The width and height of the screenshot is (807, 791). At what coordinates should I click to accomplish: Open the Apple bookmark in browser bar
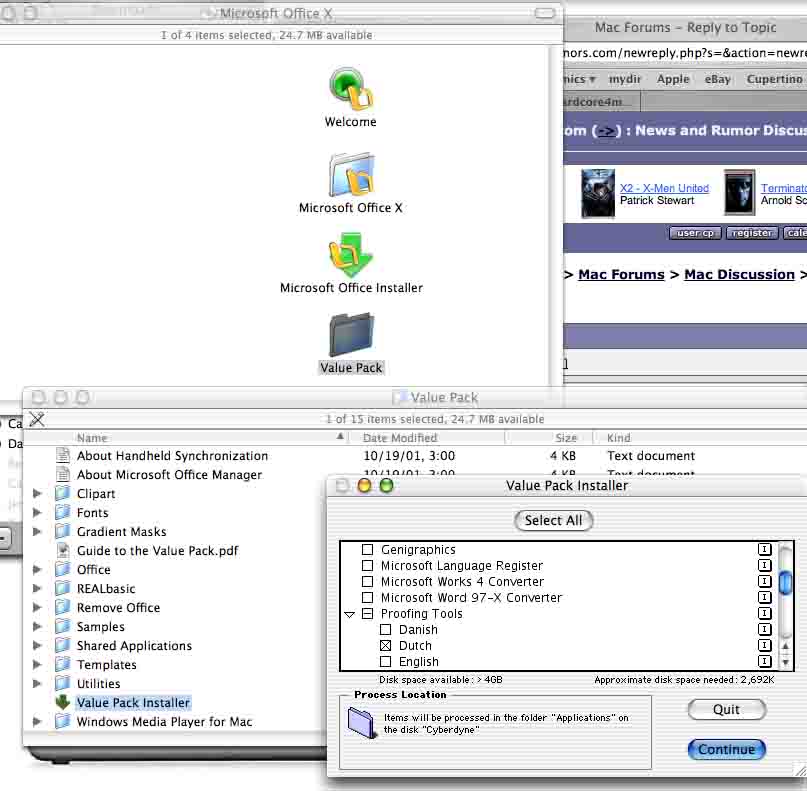click(673, 79)
